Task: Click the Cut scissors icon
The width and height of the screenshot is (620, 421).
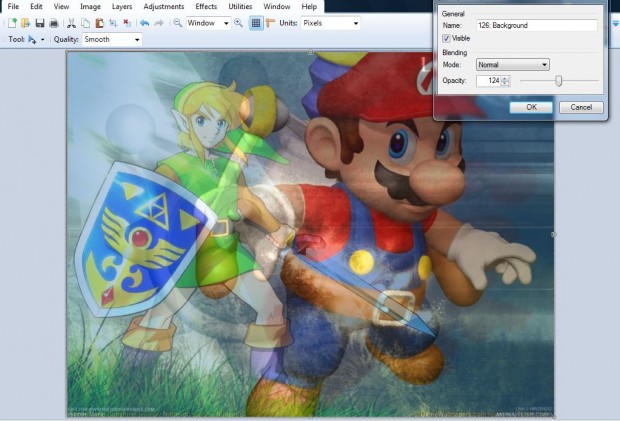Action: coord(71,23)
